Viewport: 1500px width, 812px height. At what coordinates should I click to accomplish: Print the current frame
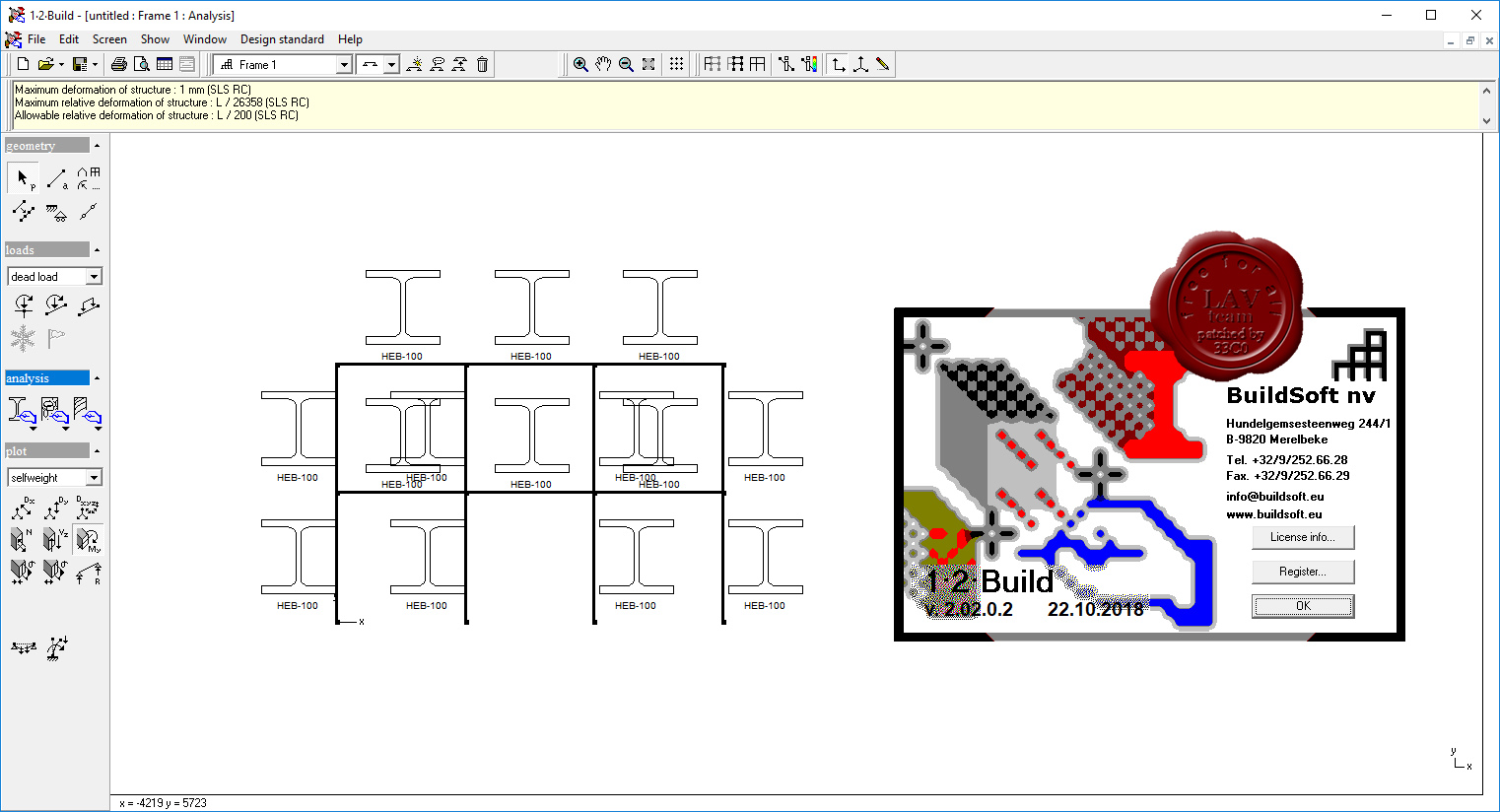[x=119, y=64]
